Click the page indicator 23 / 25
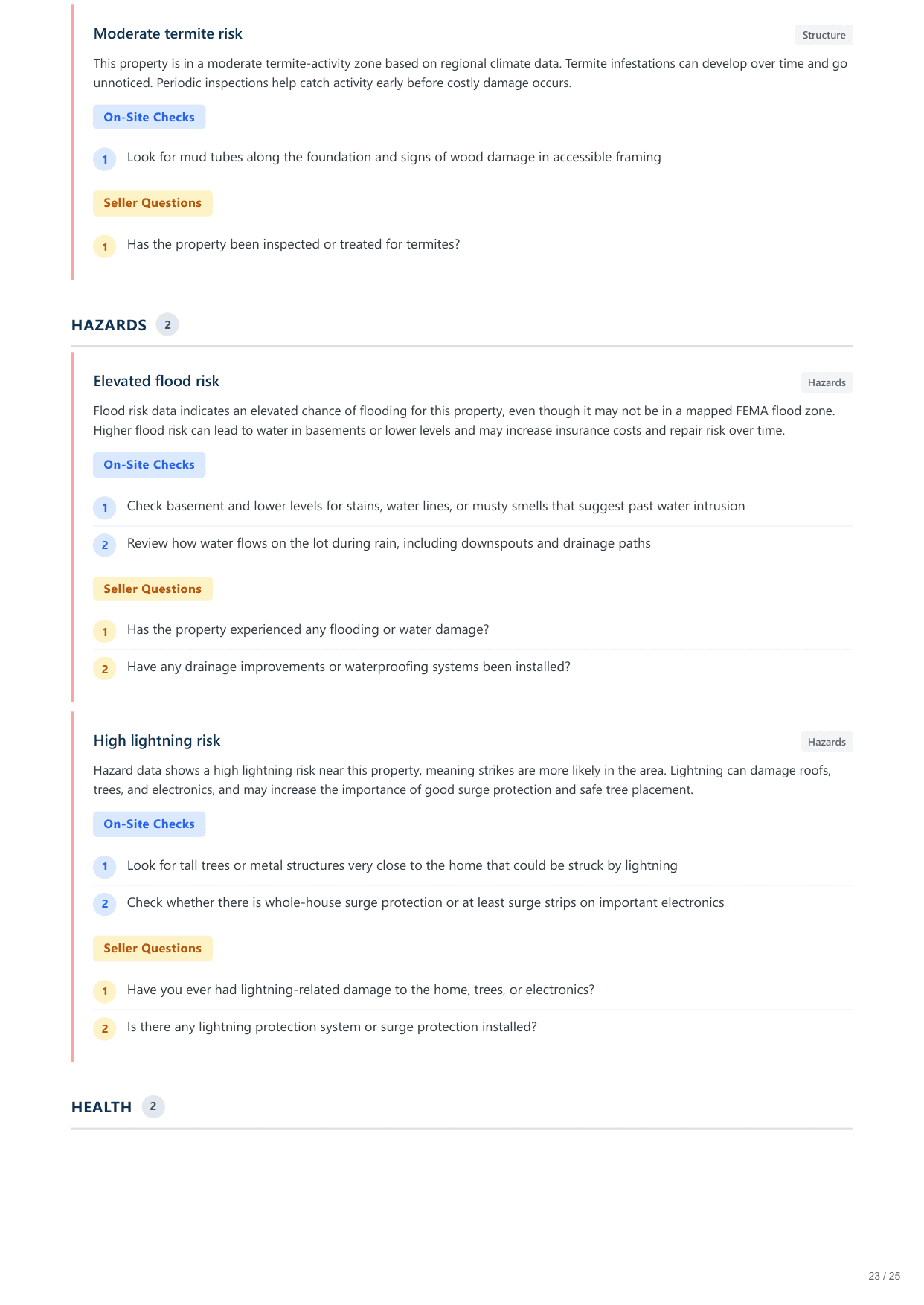The image size is (924, 1305). 884,1276
